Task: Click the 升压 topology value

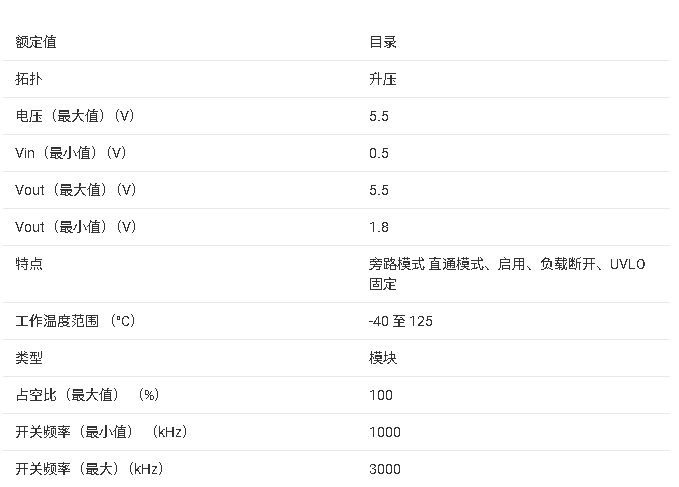Action: tap(383, 79)
